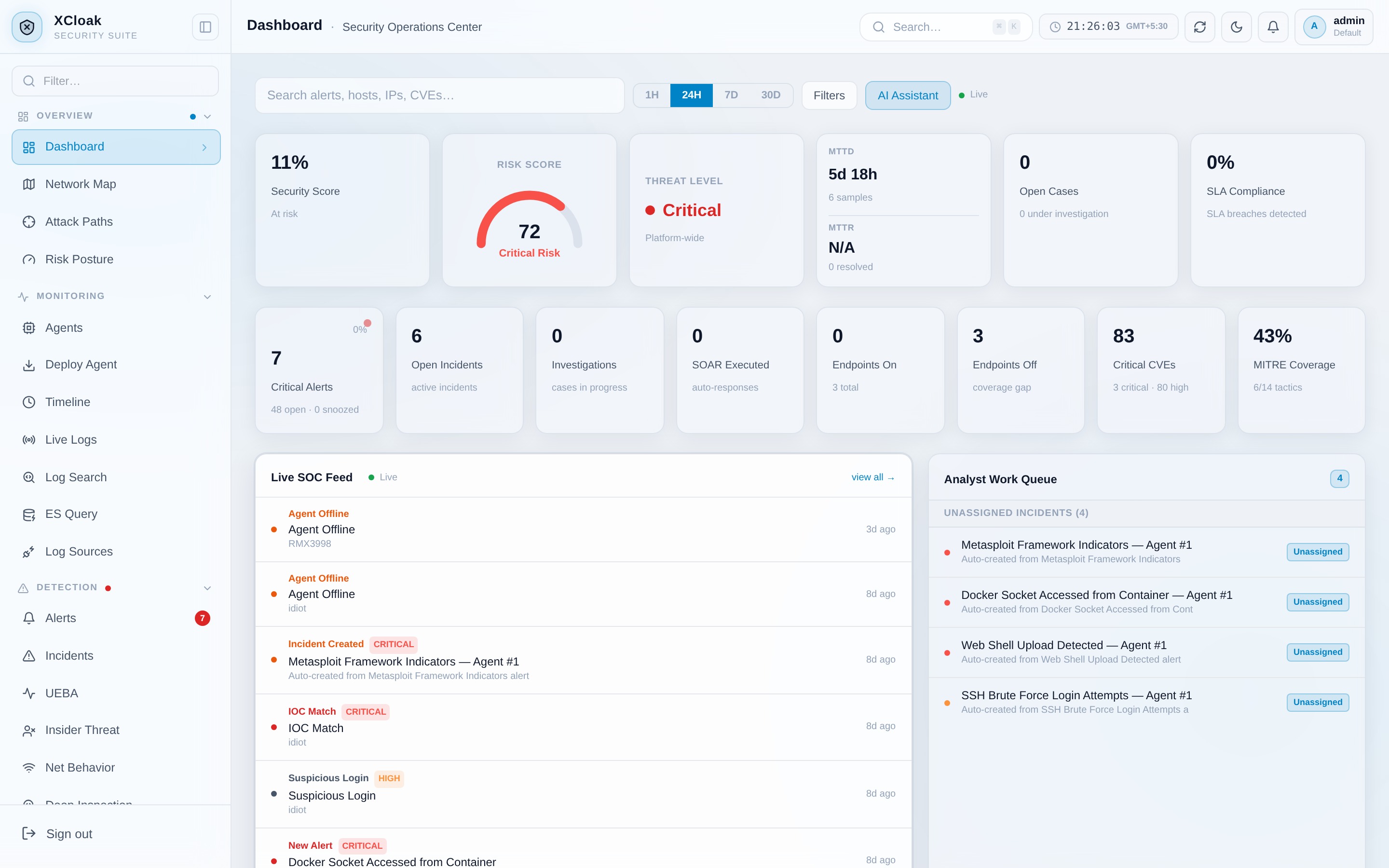The image size is (1389, 868).
Task: Click the MITRE Coverage 43% card
Action: (1301, 370)
